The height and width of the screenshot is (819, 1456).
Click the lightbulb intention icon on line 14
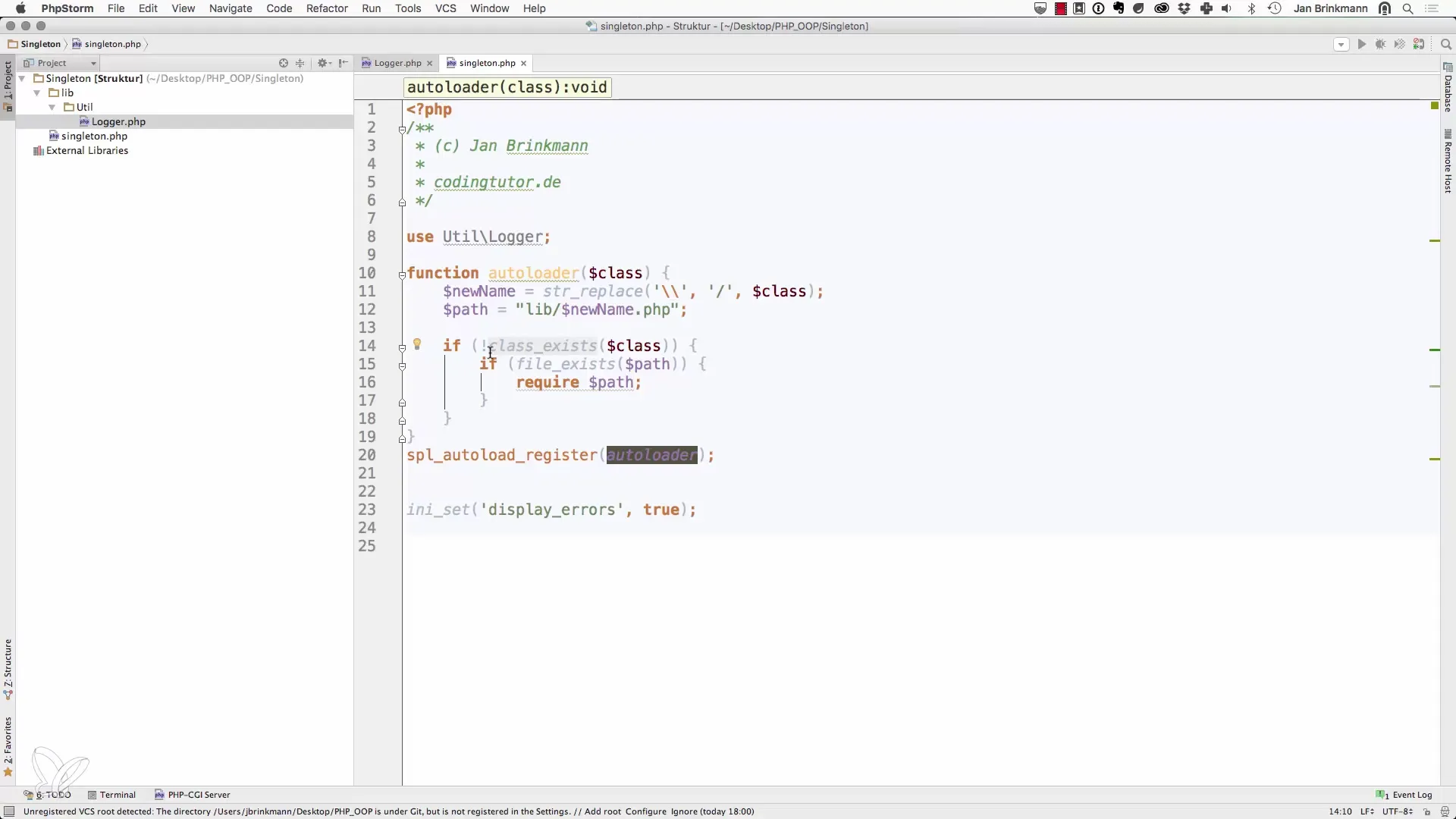pyautogui.click(x=417, y=344)
